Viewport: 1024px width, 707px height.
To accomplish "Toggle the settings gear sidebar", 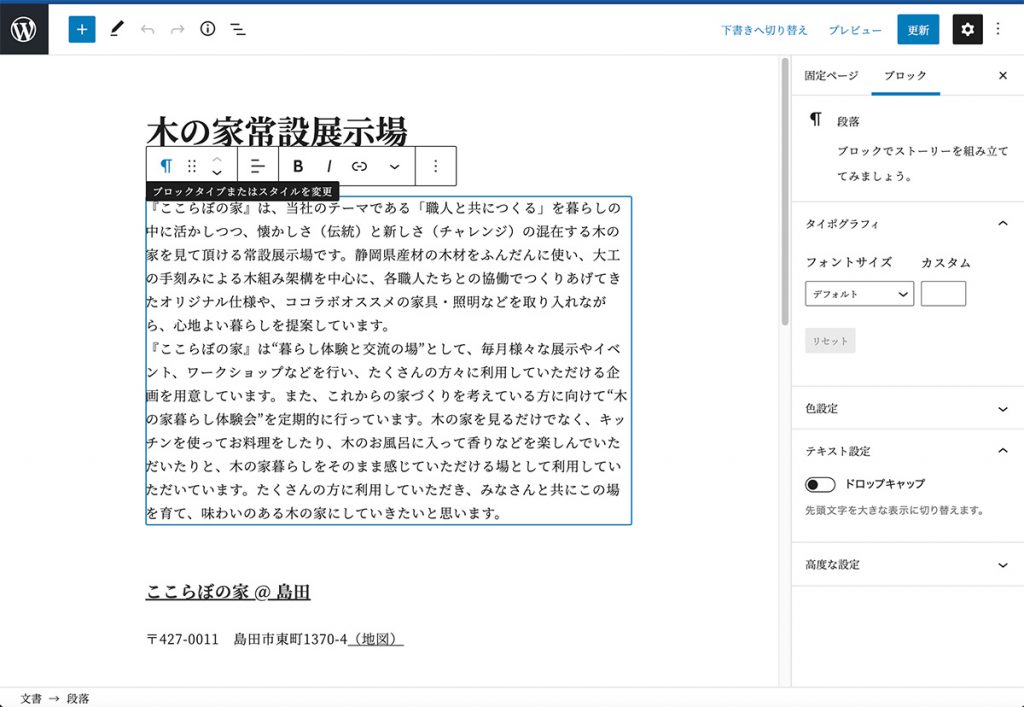I will pyautogui.click(x=967, y=29).
